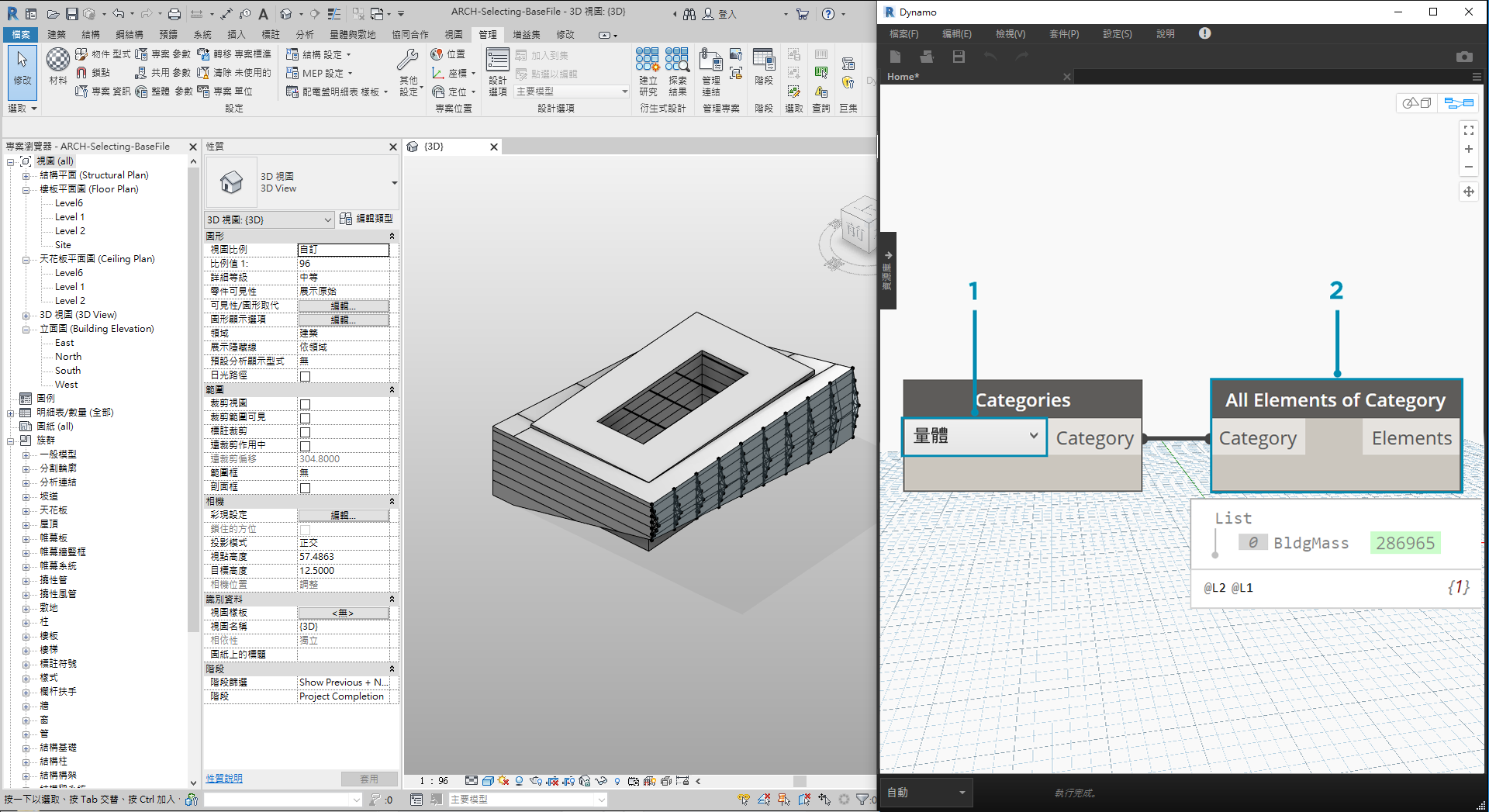Collapse 樓板平面圖 (Floor Plan) tree node
Image resolution: width=1489 pixels, height=812 pixels.
(x=26, y=189)
